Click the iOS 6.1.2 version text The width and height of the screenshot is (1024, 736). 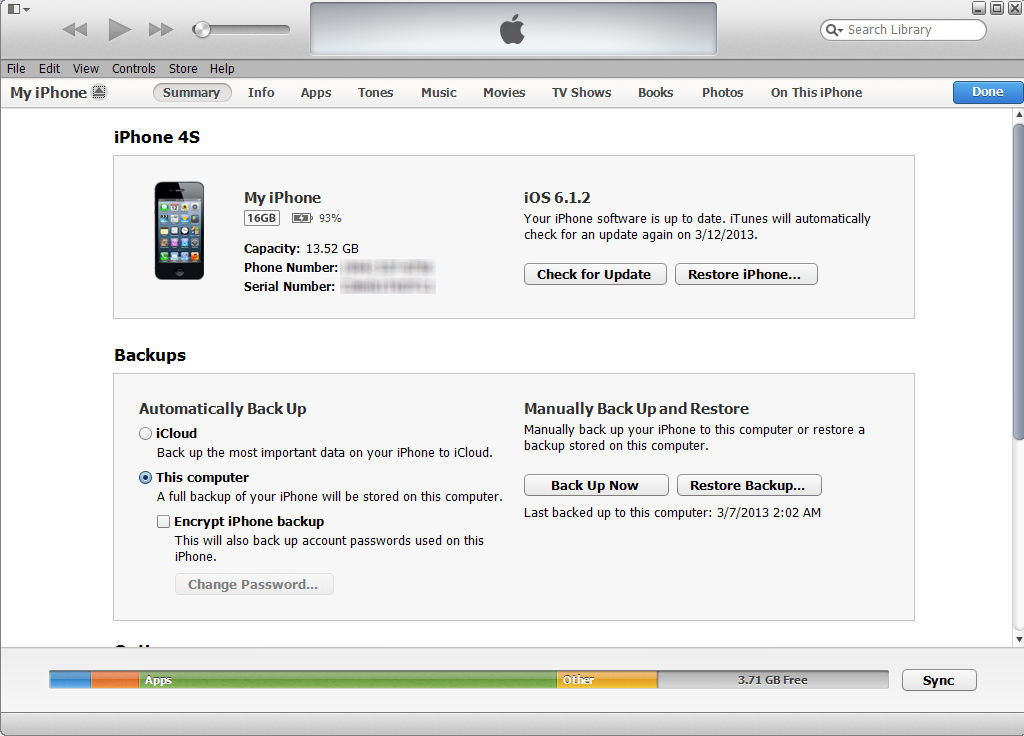557,197
